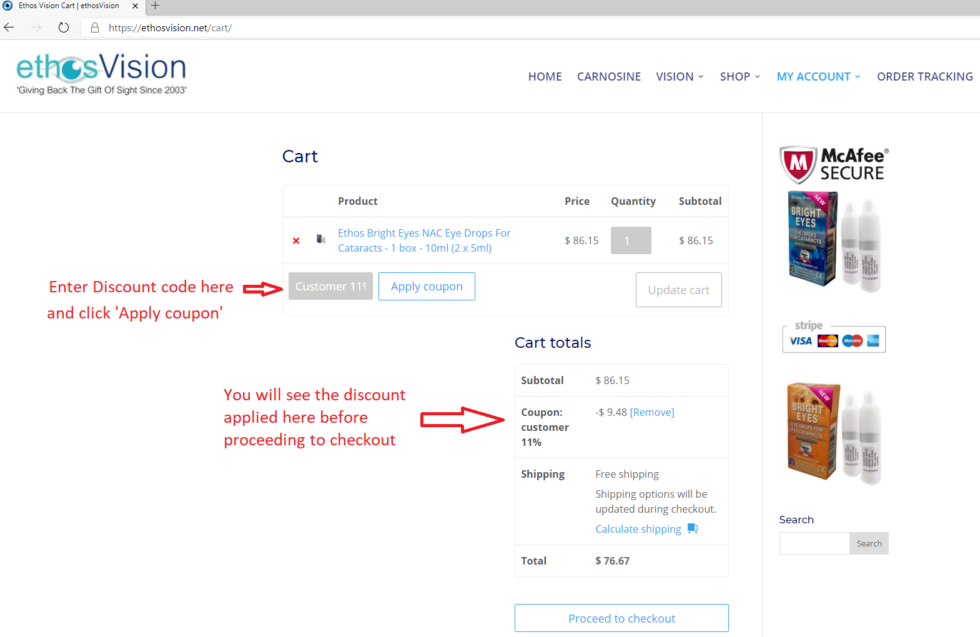Screen dimensions: 980x637
Task: Click the Calculate shipping link
Action: coord(638,529)
